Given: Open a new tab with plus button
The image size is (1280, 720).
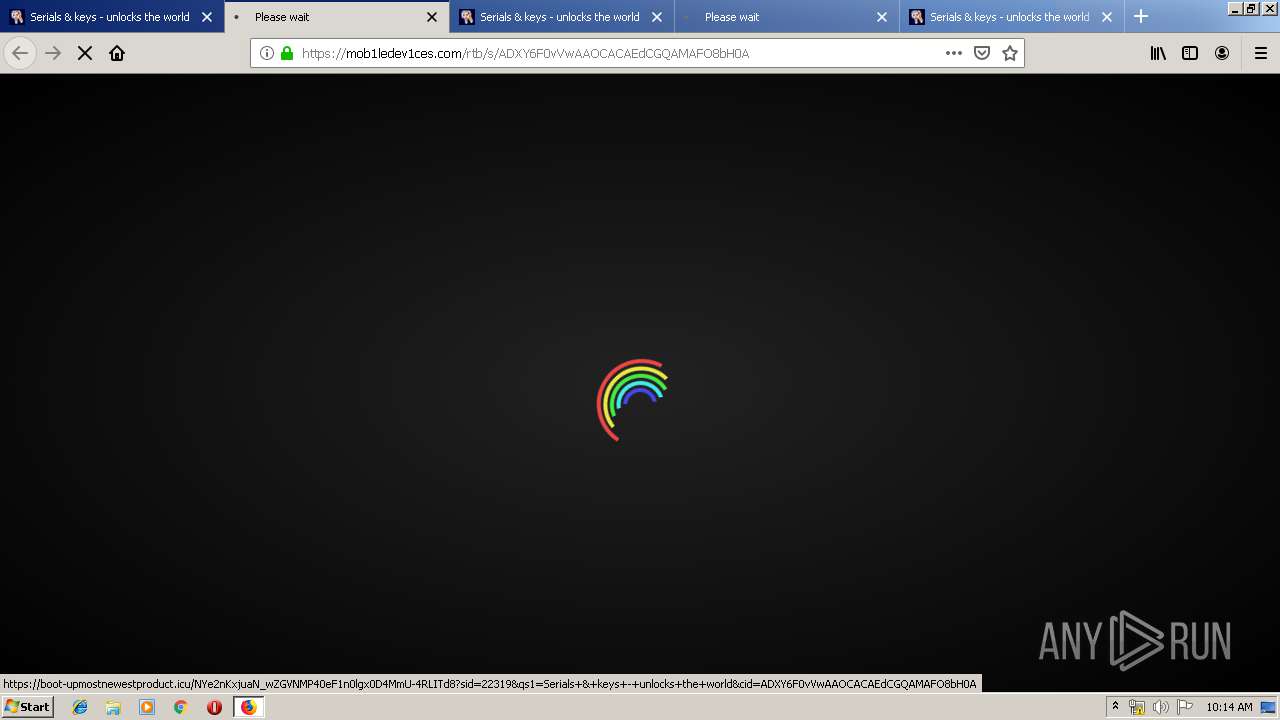Looking at the screenshot, I should click(1141, 16).
